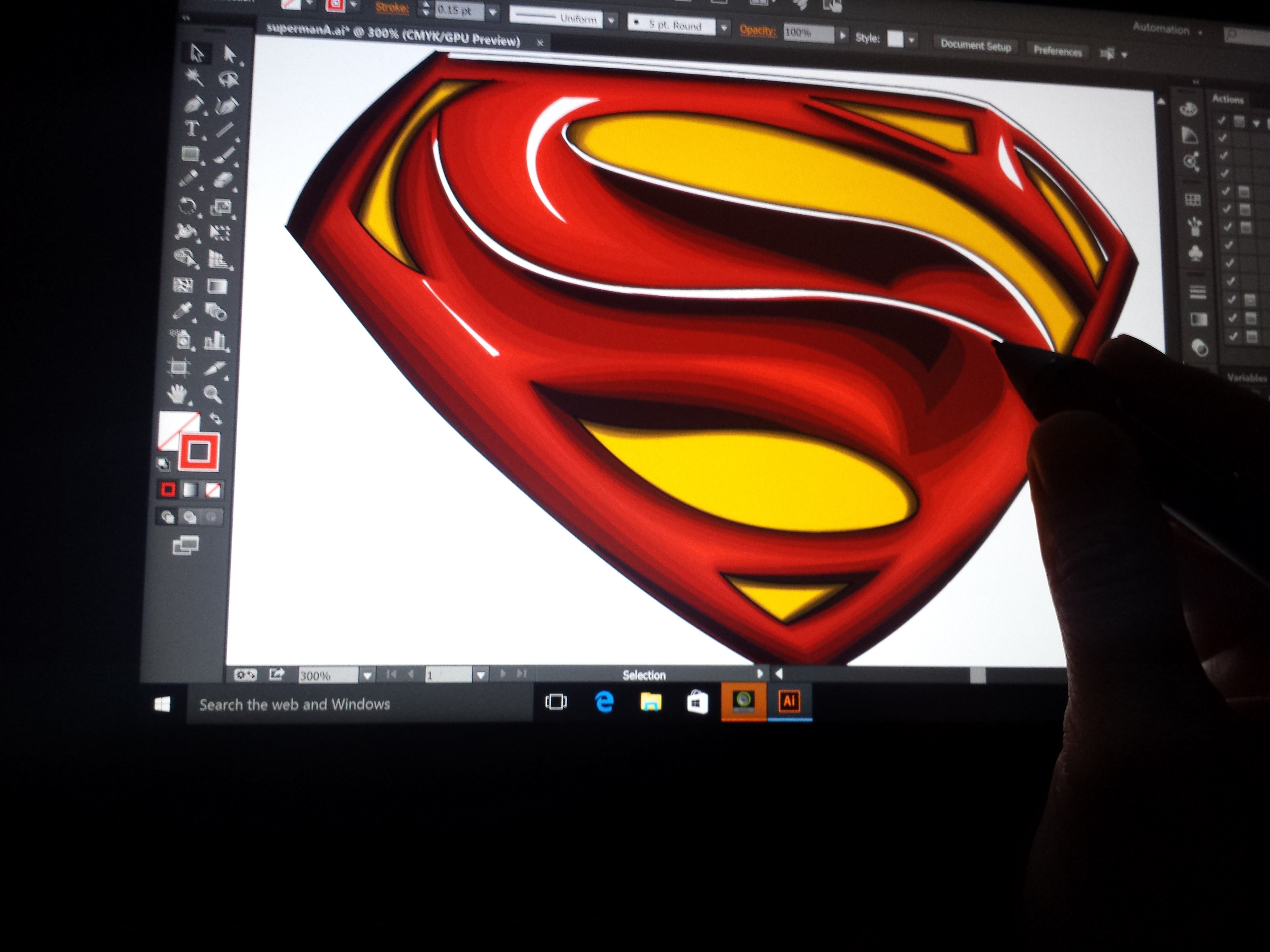Open the Color panel palette icon
The image size is (1270, 952).
(1188, 108)
